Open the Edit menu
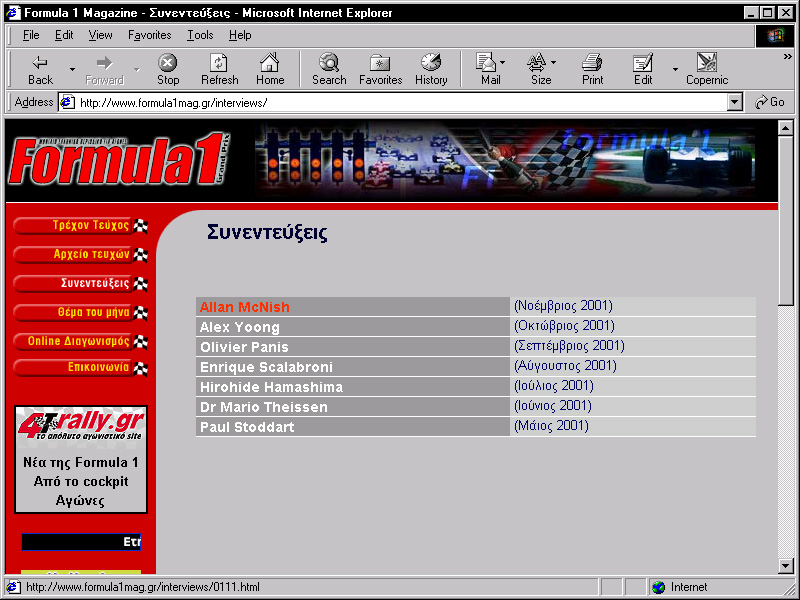 (64, 35)
